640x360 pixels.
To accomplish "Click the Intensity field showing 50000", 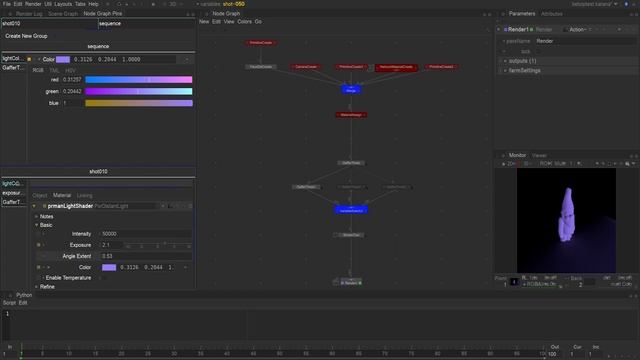I will click(146, 234).
